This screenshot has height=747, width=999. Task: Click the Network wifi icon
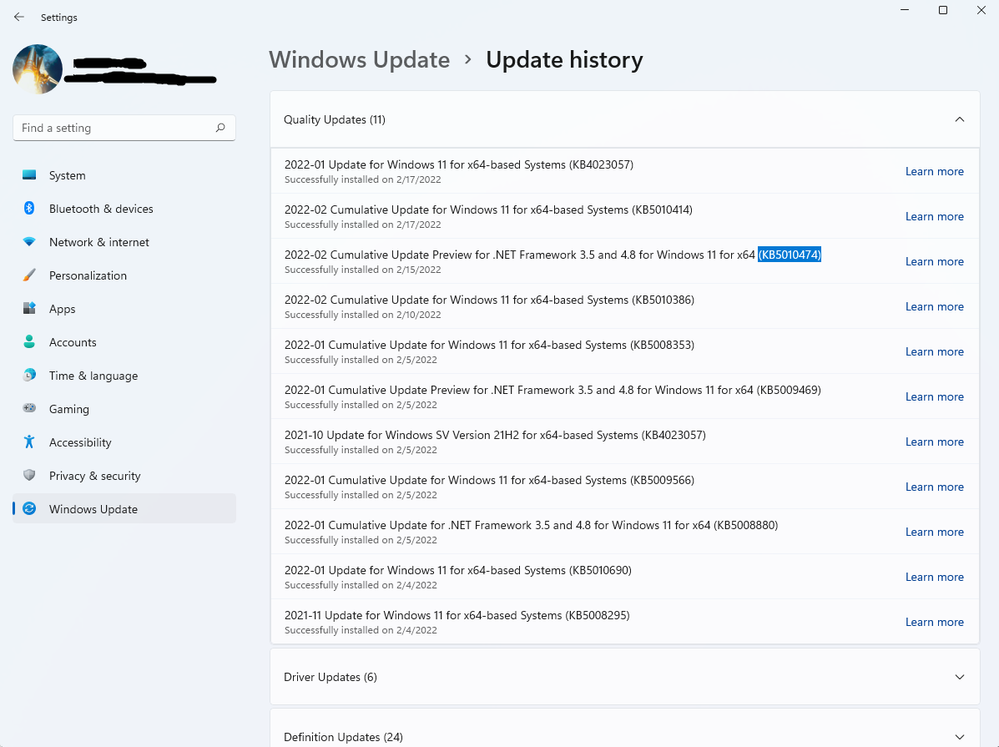coord(29,242)
